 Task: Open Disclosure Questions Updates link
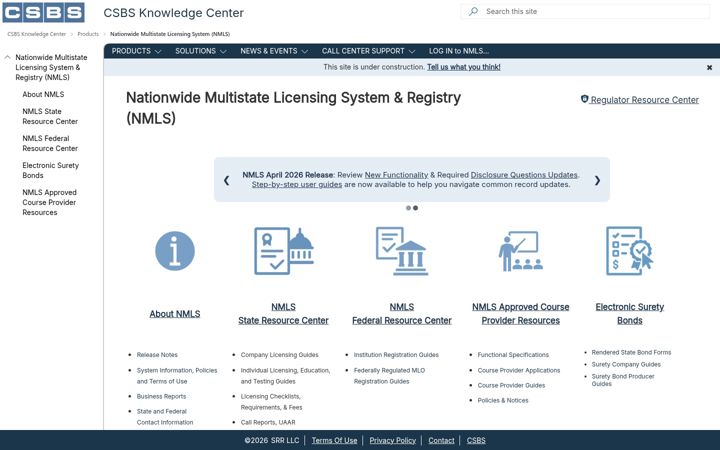524,175
